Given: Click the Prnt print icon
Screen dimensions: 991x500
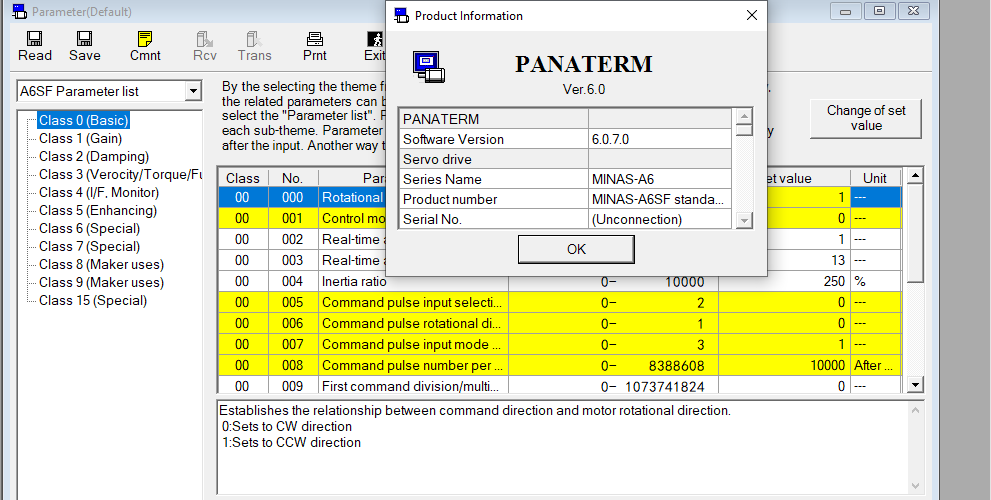Looking at the screenshot, I should tap(314, 46).
